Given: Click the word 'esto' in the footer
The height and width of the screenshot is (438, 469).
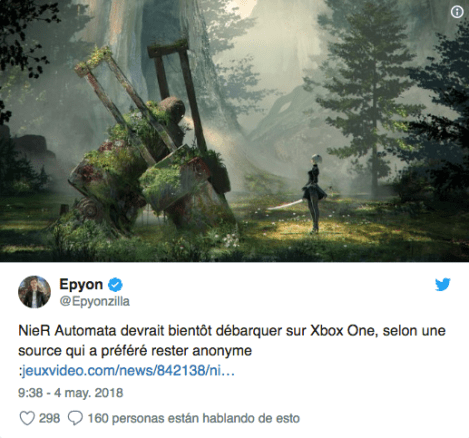Looking at the screenshot, I should coord(288,418).
